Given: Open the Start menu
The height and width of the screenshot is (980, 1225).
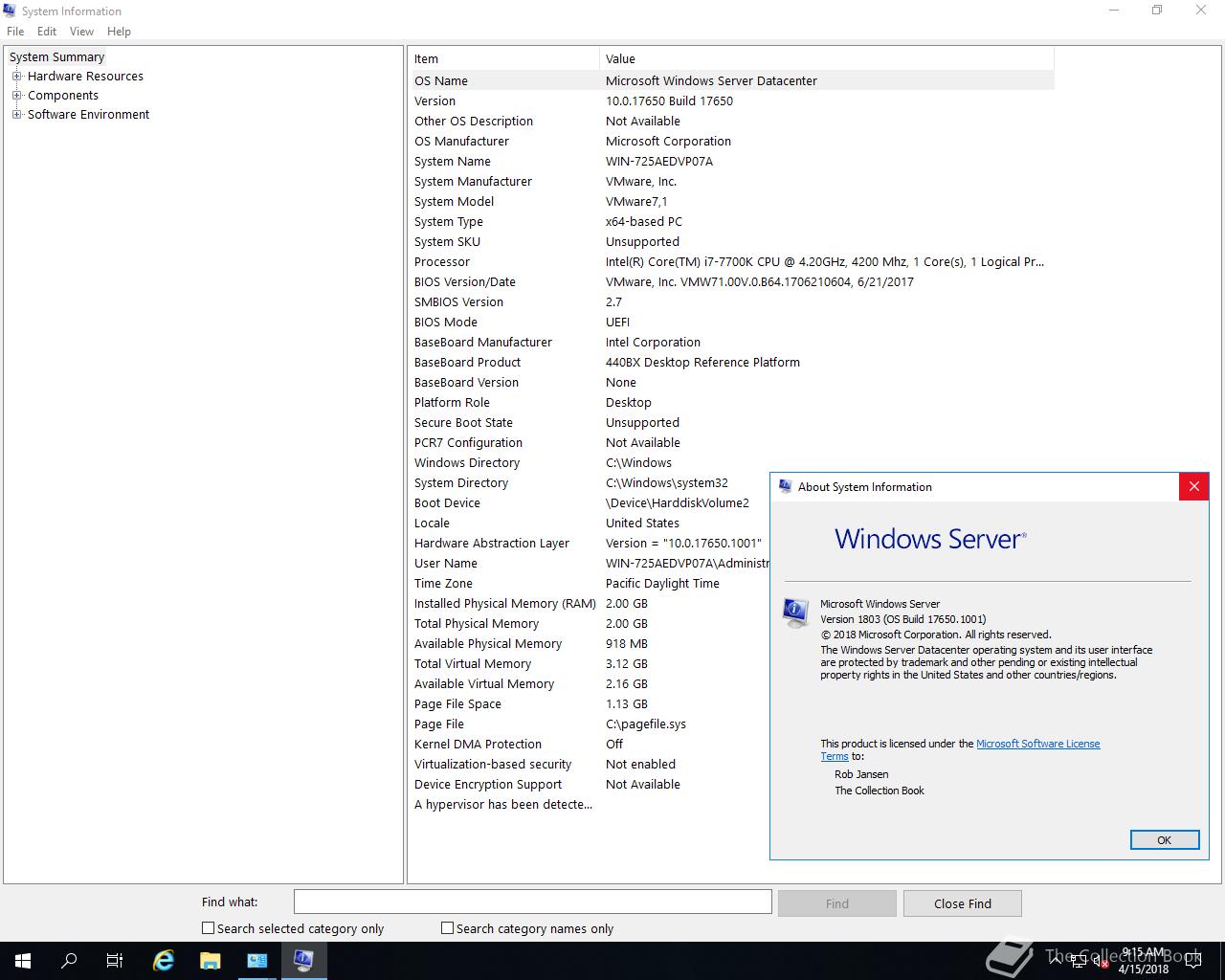Looking at the screenshot, I should point(23,961).
